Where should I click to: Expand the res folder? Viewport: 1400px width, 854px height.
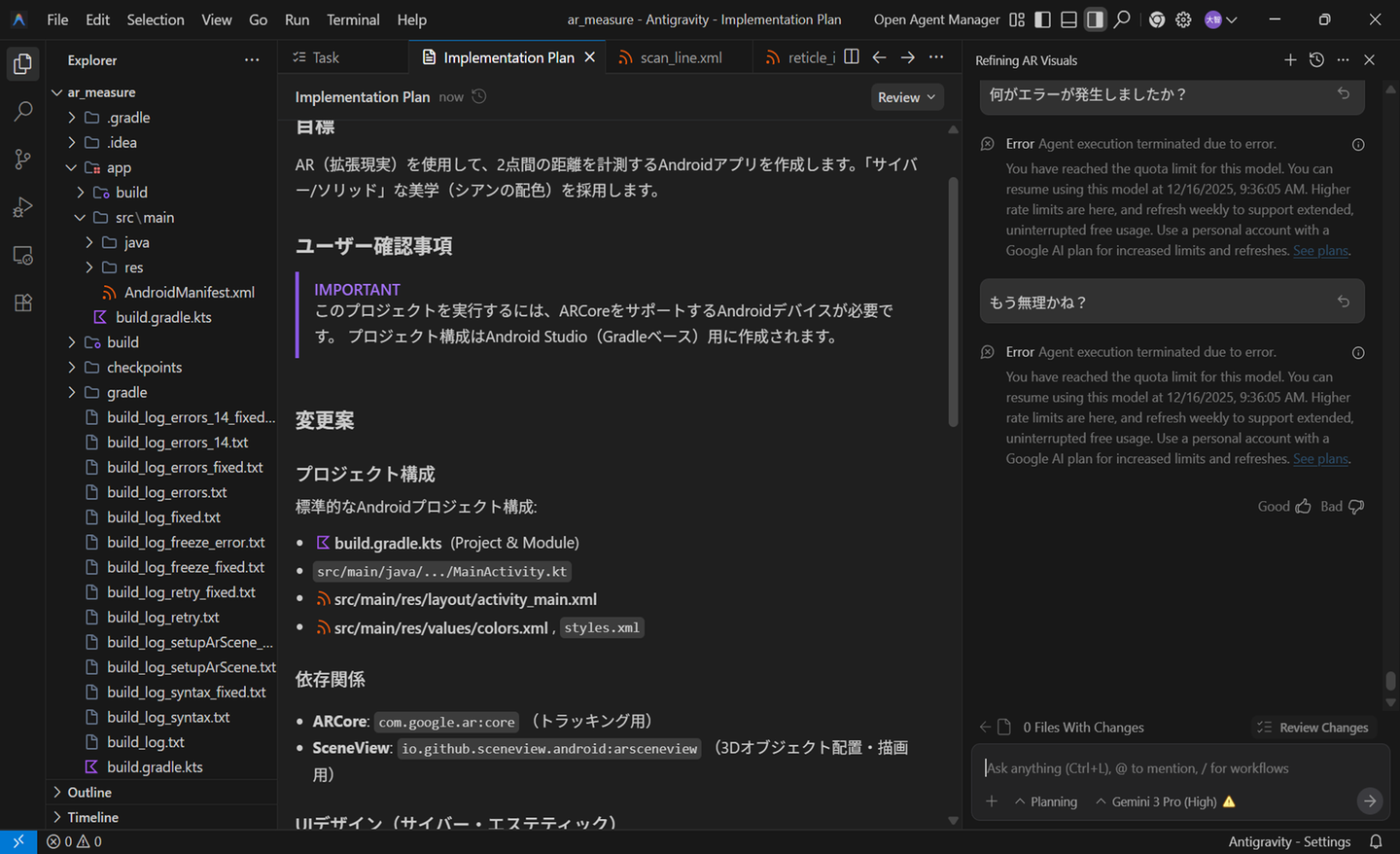coord(89,267)
